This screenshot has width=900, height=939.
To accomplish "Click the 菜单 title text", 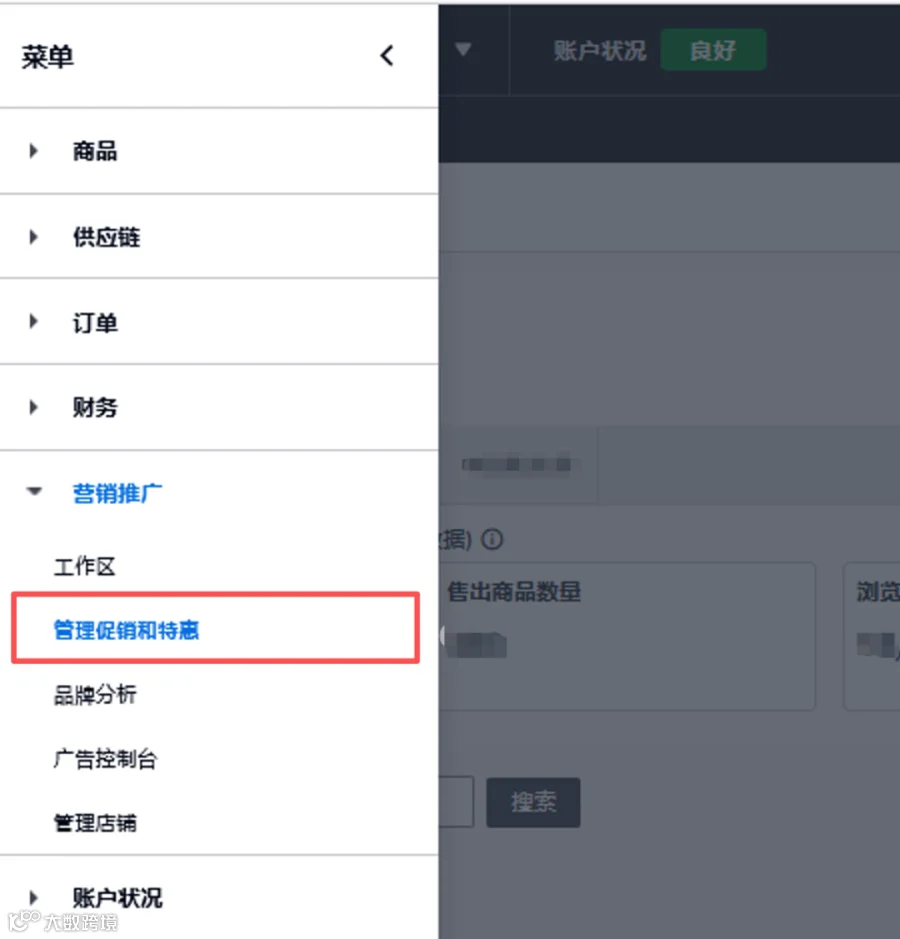I will click(47, 57).
